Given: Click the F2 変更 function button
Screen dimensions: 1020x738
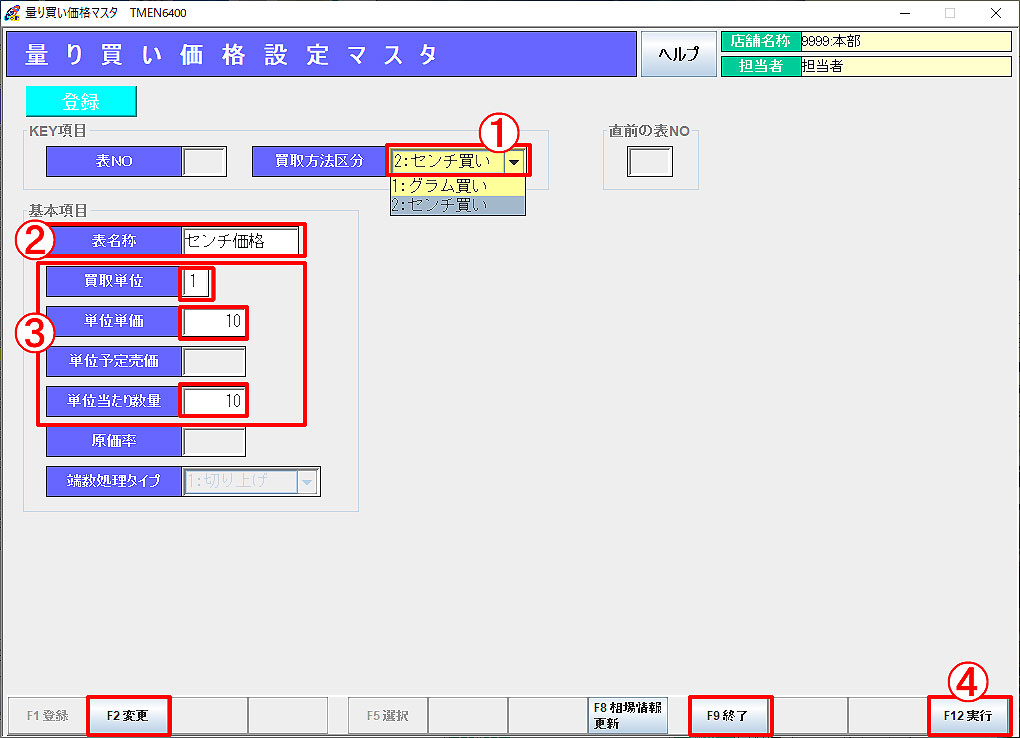Looking at the screenshot, I should (x=128, y=715).
